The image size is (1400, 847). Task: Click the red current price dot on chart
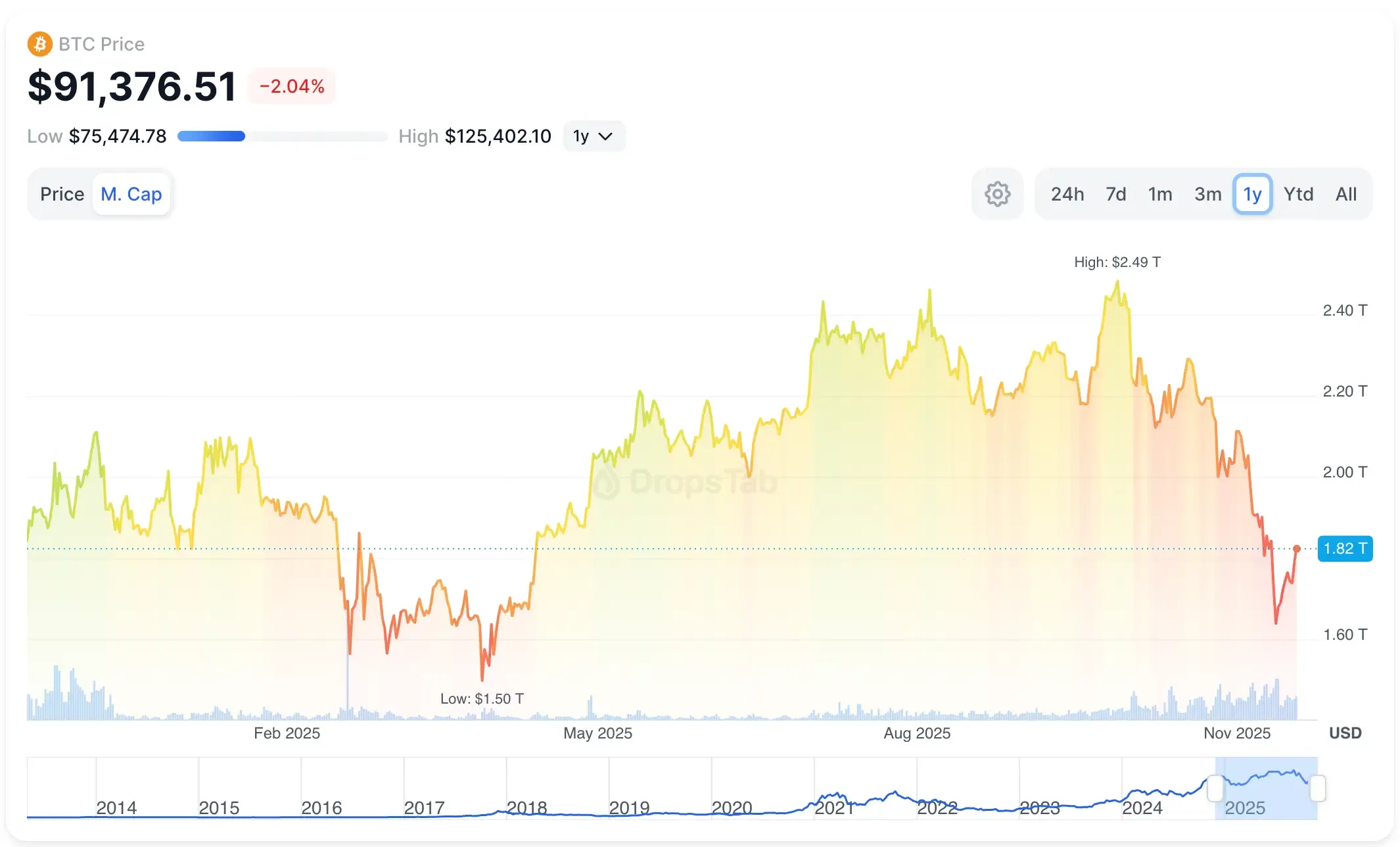tap(1297, 548)
